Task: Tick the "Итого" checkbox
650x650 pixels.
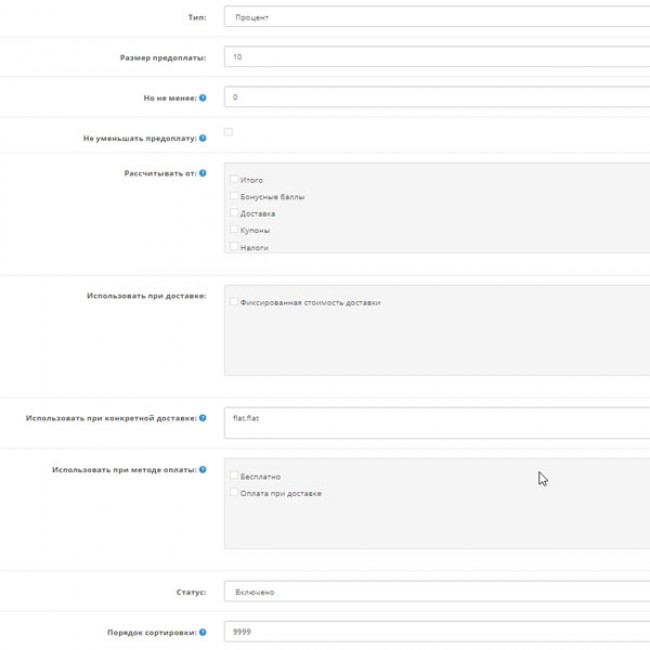Action: 234,180
